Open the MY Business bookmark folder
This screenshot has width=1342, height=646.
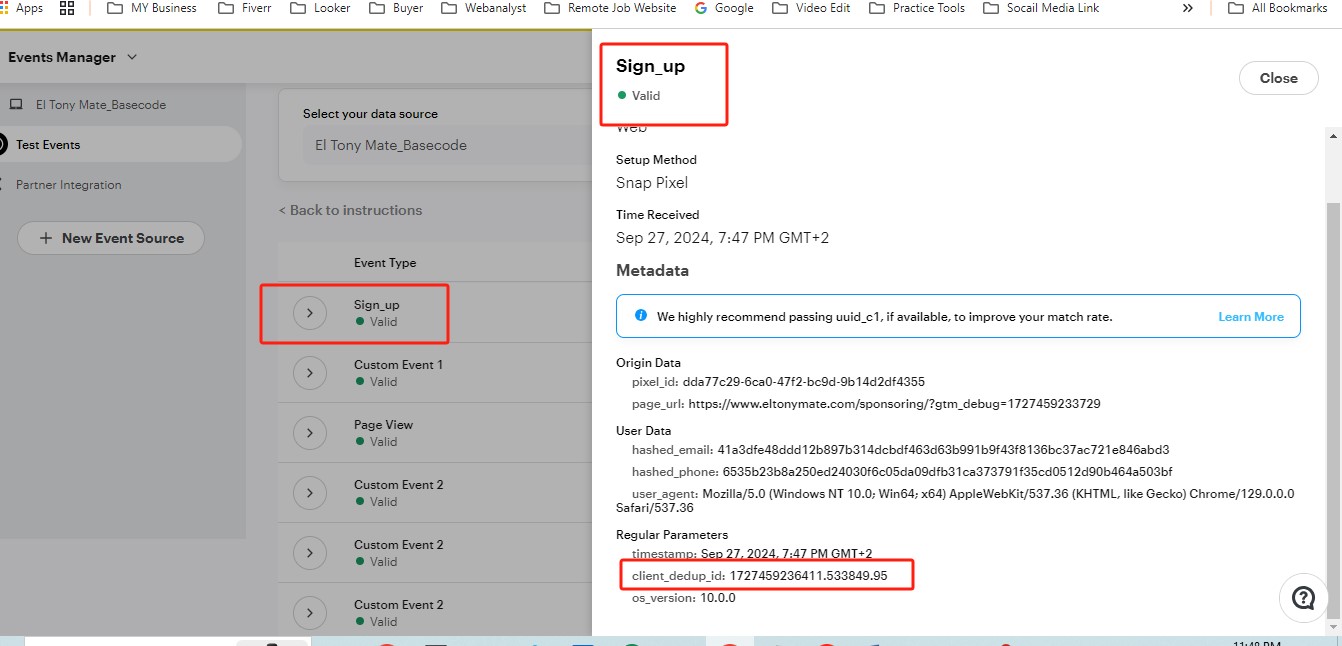(x=152, y=8)
